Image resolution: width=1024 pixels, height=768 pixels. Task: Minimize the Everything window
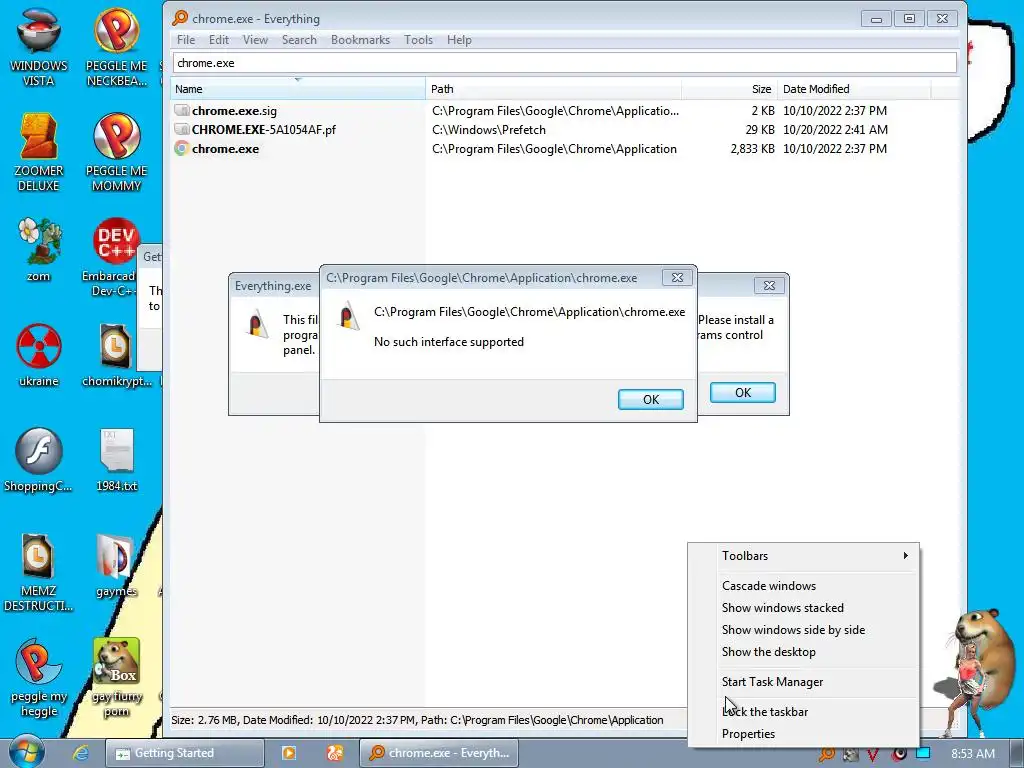pos(876,18)
